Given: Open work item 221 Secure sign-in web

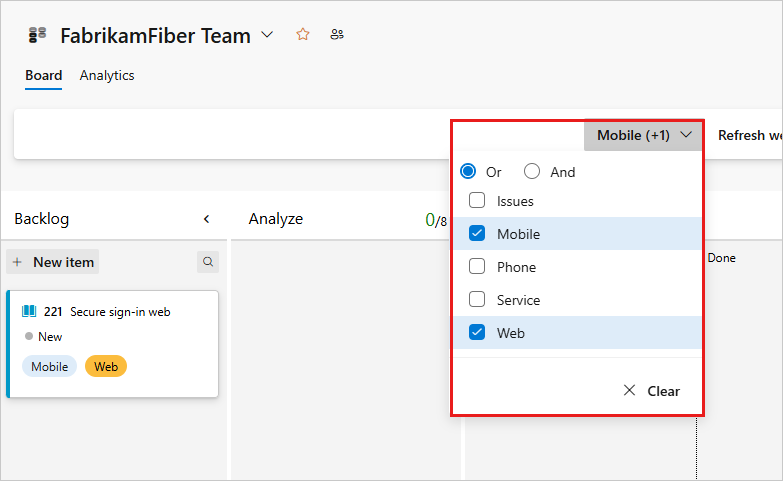Looking at the screenshot, I should [120, 312].
